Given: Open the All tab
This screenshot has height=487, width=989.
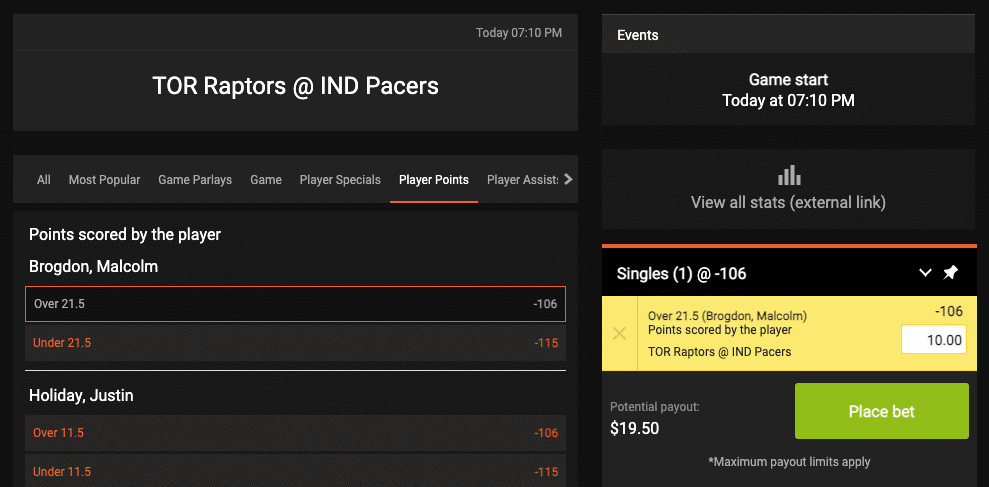Looking at the screenshot, I should [x=44, y=180].
